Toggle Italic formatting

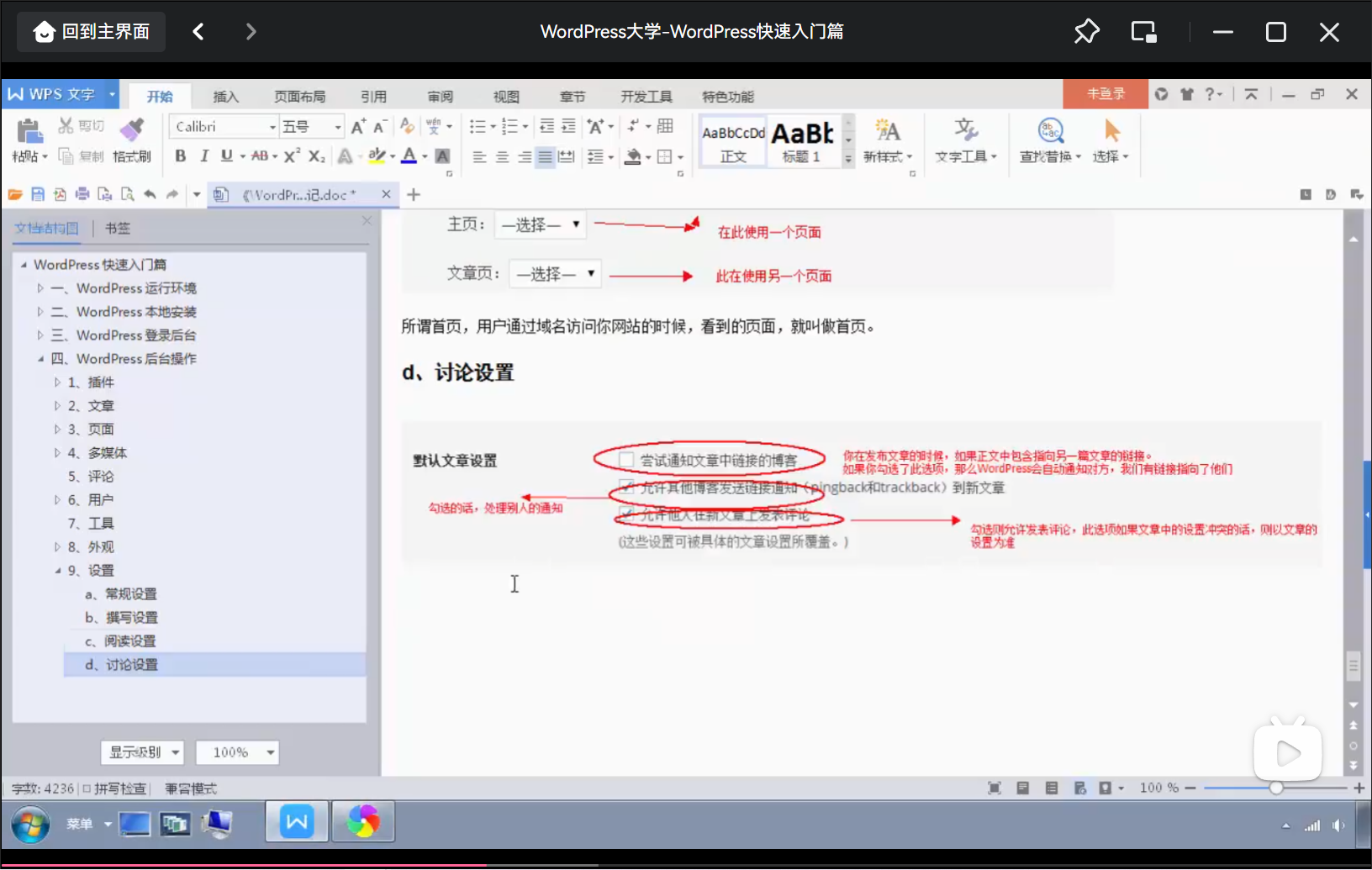[x=203, y=156]
